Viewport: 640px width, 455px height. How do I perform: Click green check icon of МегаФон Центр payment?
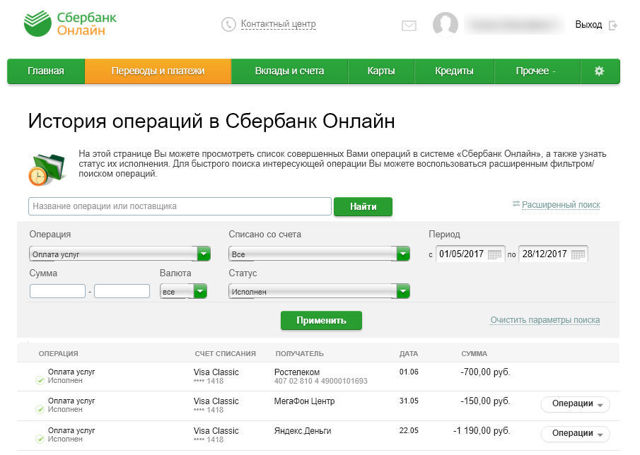pos(40,410)
